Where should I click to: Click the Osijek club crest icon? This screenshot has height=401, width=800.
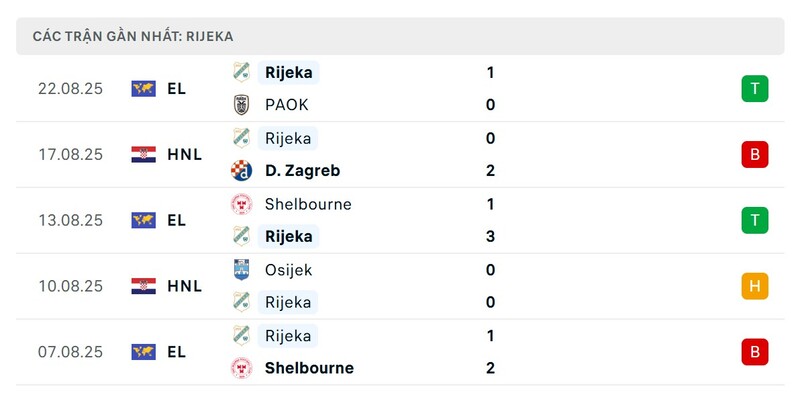click(x=241, y=269)
